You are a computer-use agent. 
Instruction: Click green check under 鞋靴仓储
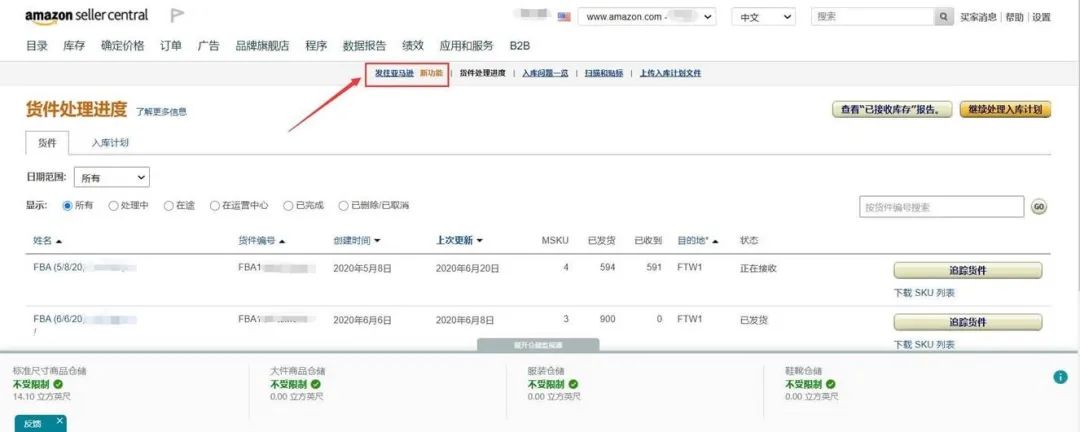[831, 384]
